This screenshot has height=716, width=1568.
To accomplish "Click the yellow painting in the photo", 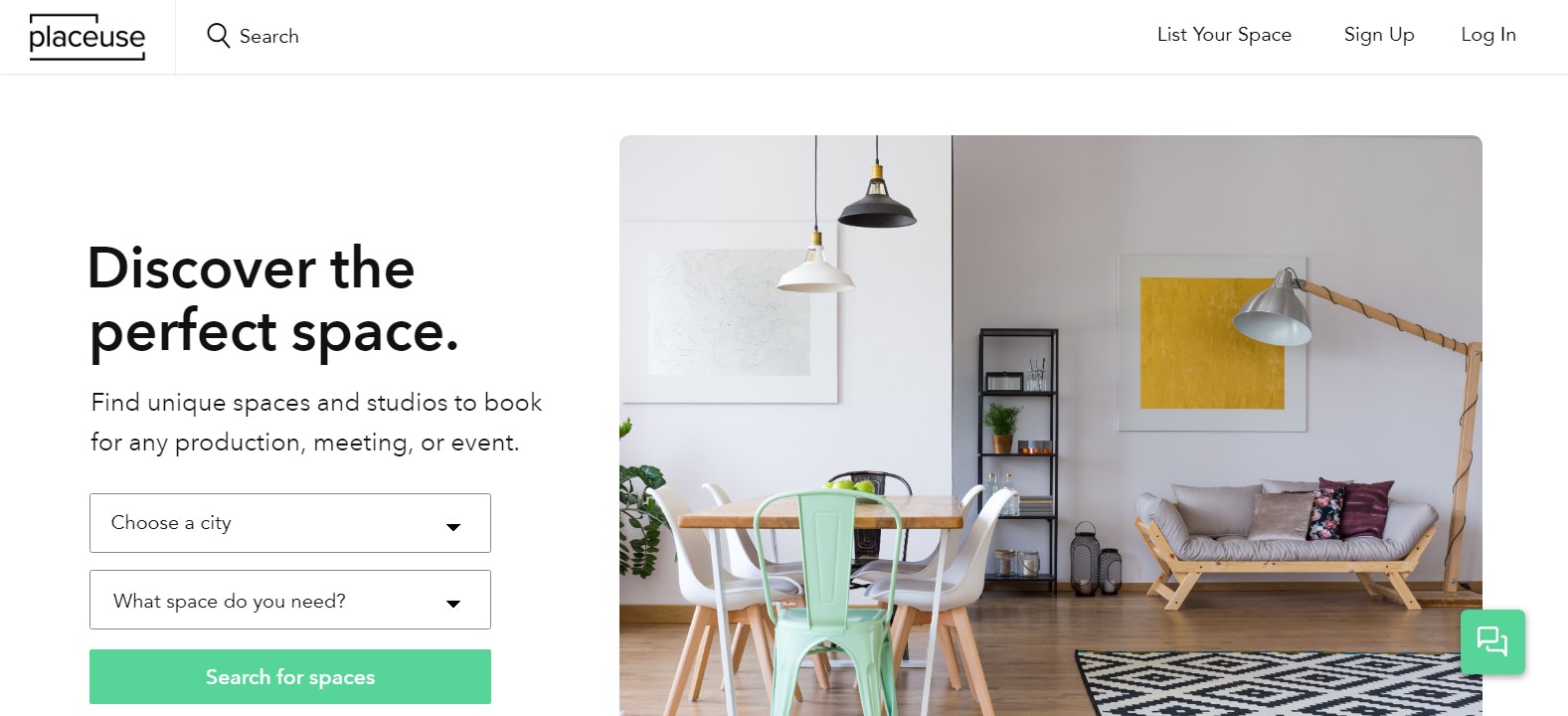I will (1211, 343).
